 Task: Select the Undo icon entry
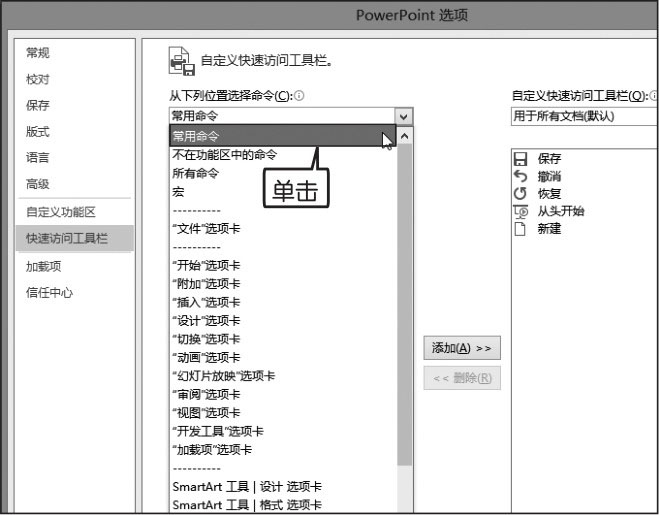(520, 176)
